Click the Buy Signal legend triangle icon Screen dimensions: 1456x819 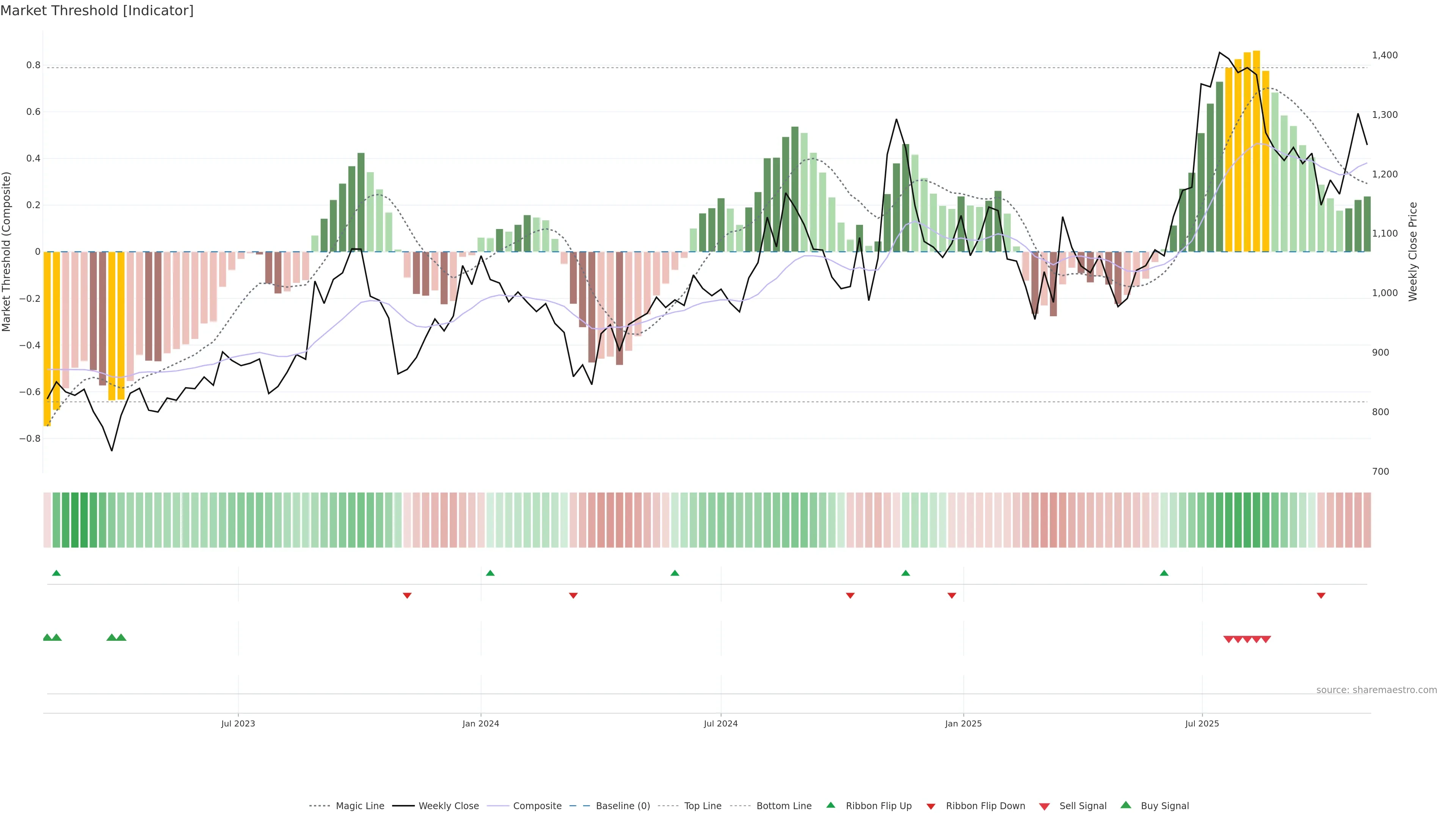(1125, 805)
